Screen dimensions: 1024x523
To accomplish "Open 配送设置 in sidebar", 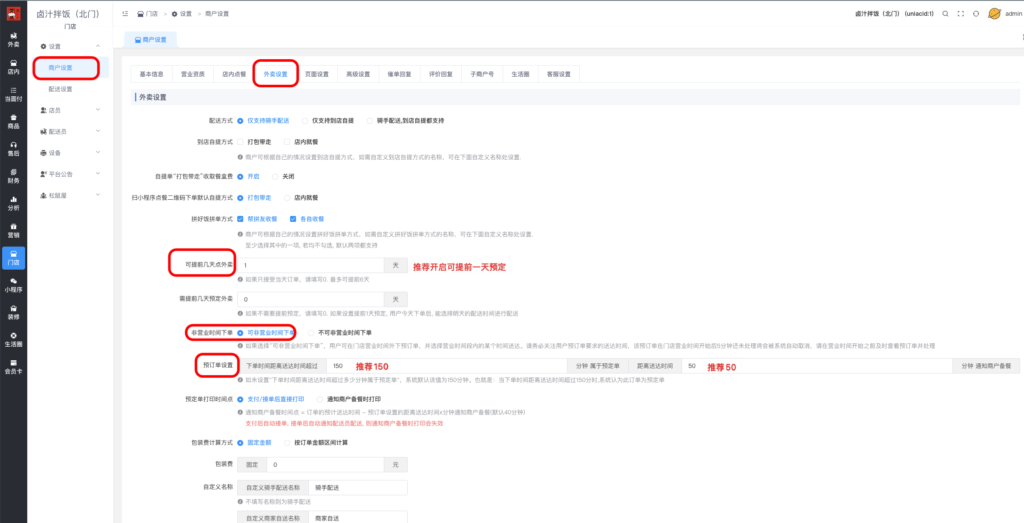I will [x=61, y=89].
